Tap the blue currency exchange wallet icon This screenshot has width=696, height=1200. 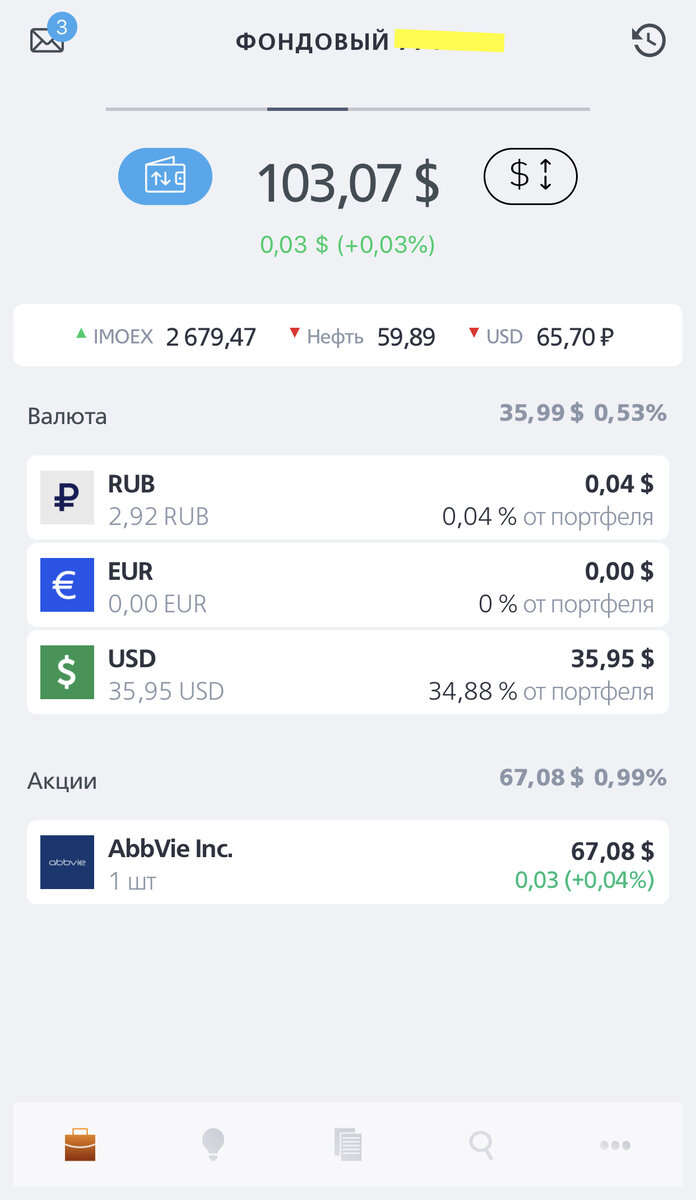click(x=166, y=176)
